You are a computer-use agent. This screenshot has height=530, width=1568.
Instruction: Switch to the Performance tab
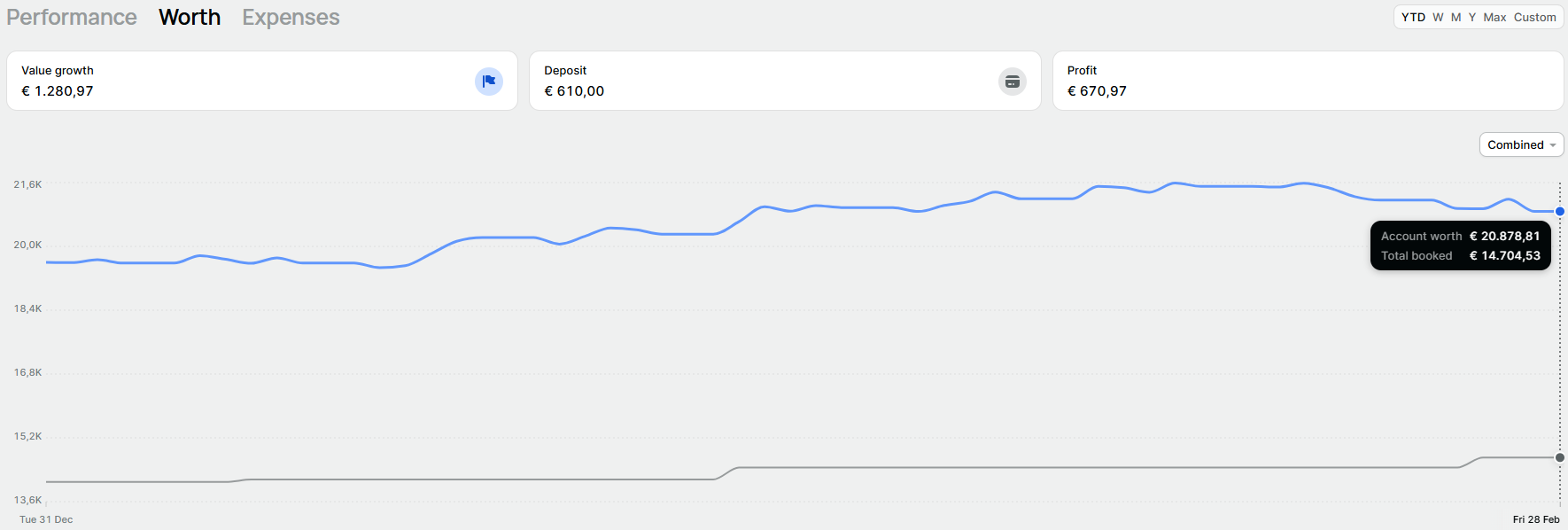(71, 17)
